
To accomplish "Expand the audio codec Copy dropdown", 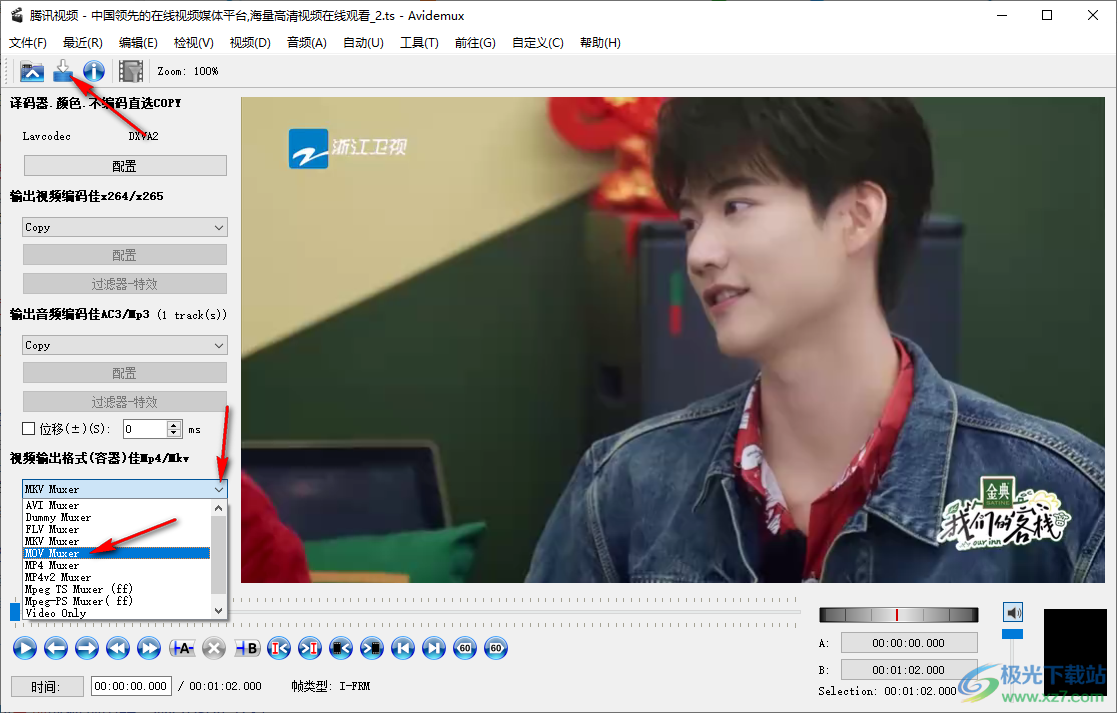I will [x=125, y=345].
